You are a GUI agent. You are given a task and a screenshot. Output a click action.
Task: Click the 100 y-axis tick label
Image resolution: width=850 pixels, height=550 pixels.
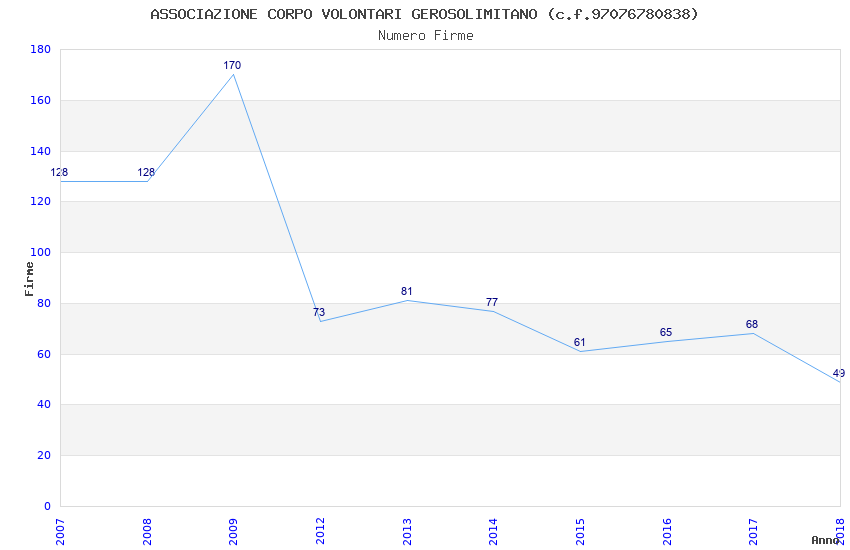pyautogui.click(x=41, y=252)
